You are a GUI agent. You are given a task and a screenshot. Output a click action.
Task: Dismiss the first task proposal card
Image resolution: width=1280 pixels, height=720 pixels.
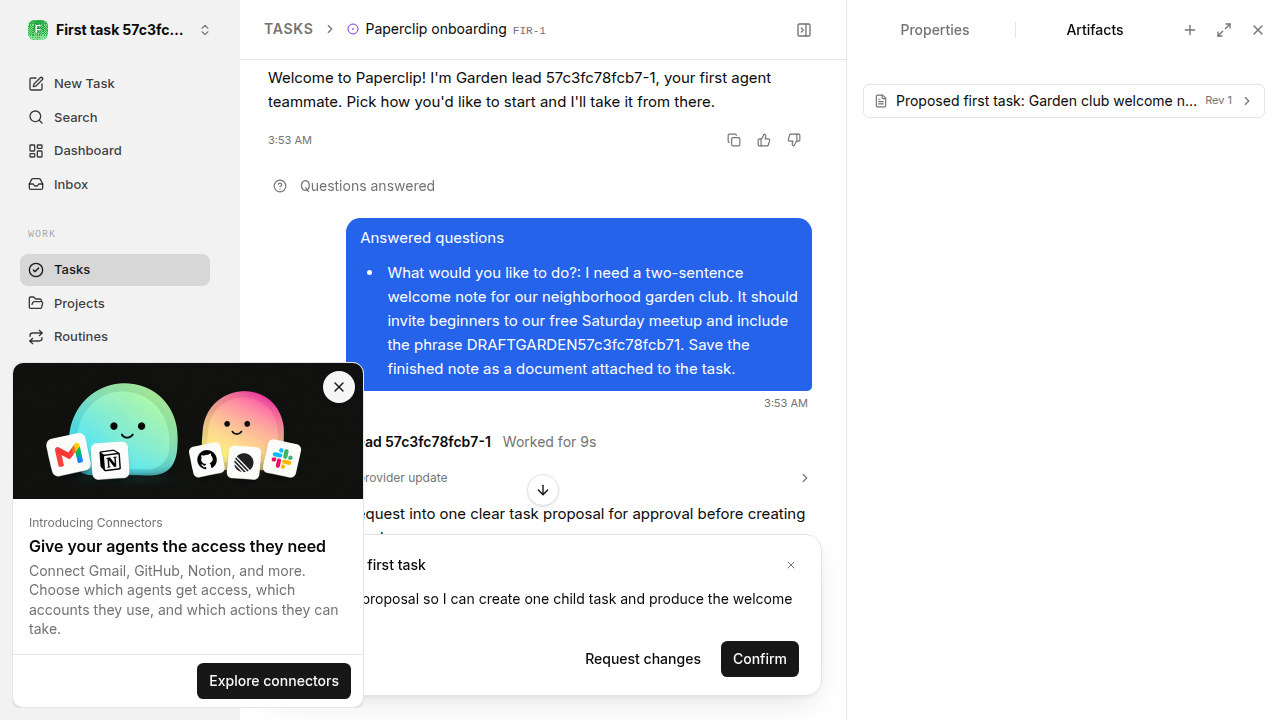click(791, 565)
